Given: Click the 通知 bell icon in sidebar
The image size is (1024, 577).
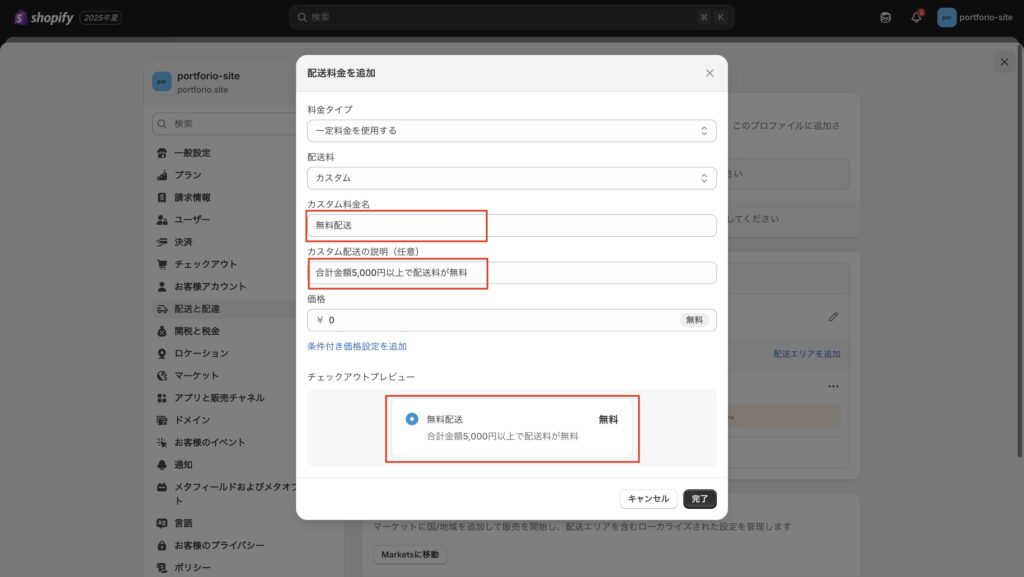Looking at the screenshot, I should click(x=162, y=465).
